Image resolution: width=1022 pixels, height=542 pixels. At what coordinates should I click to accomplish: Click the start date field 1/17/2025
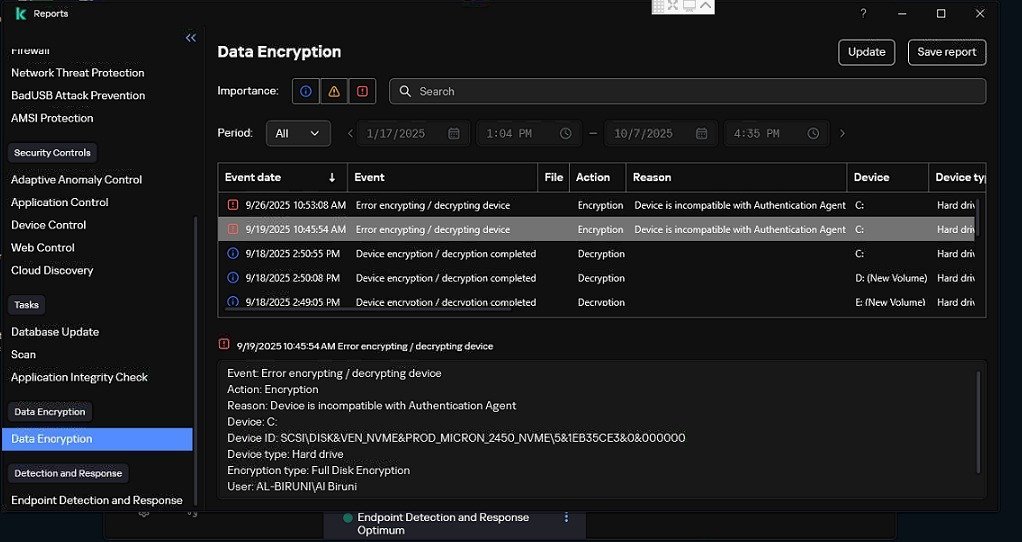point(413,134)
